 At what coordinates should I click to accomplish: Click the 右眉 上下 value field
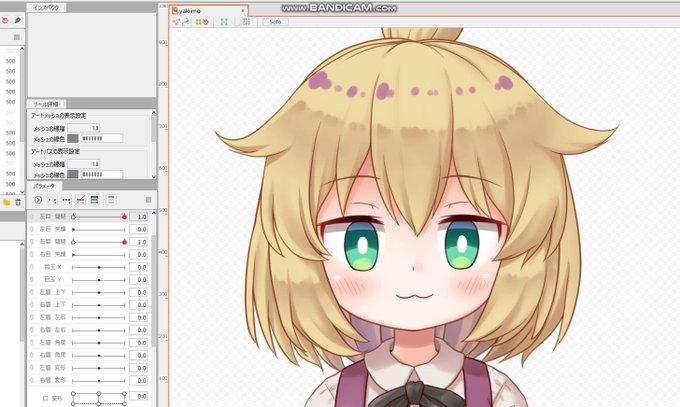138,305
